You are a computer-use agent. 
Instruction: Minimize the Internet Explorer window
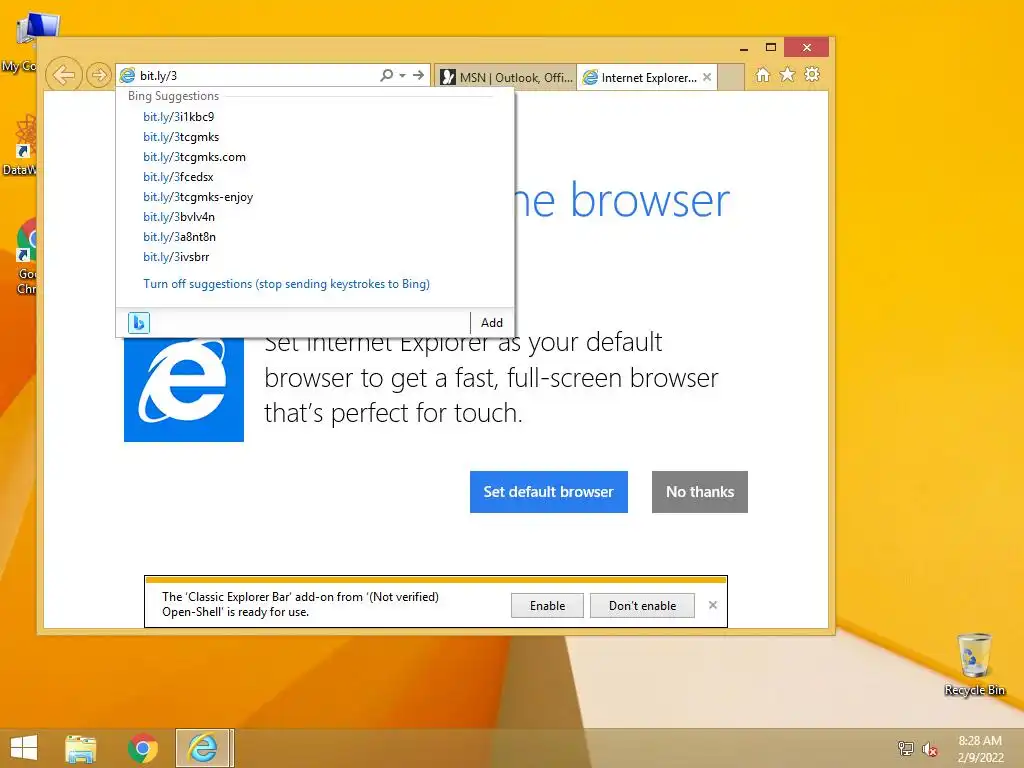(x=744, y=48)
